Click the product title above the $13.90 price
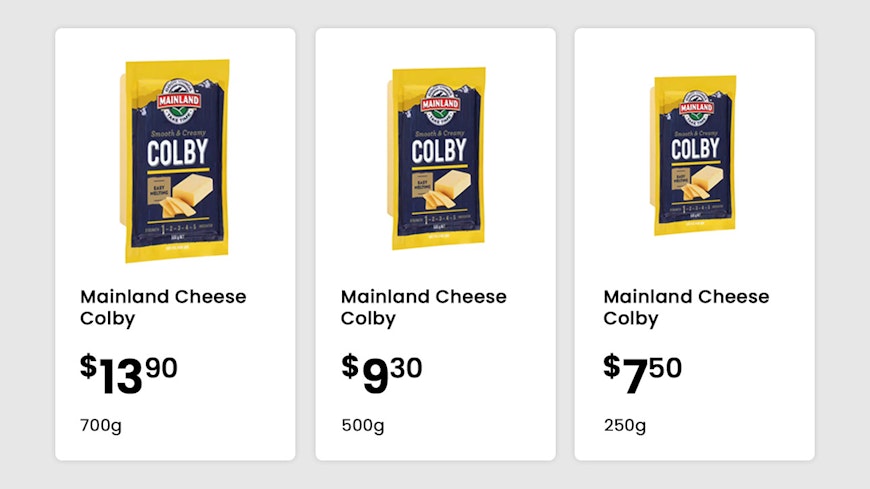The image size is (870, 489). click(x=163, y=307)
